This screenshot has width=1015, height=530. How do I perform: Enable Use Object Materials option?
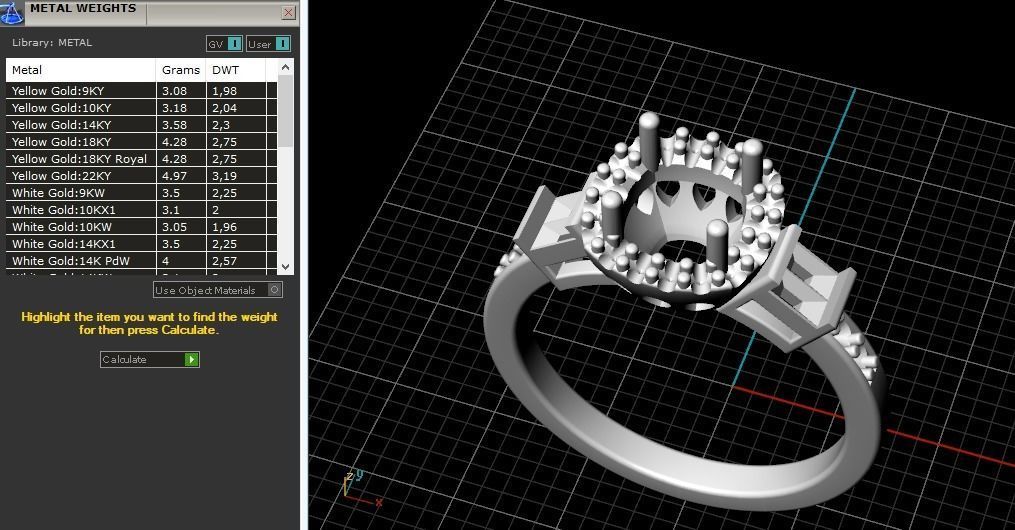pyautogui.click(x=218, y=290)
